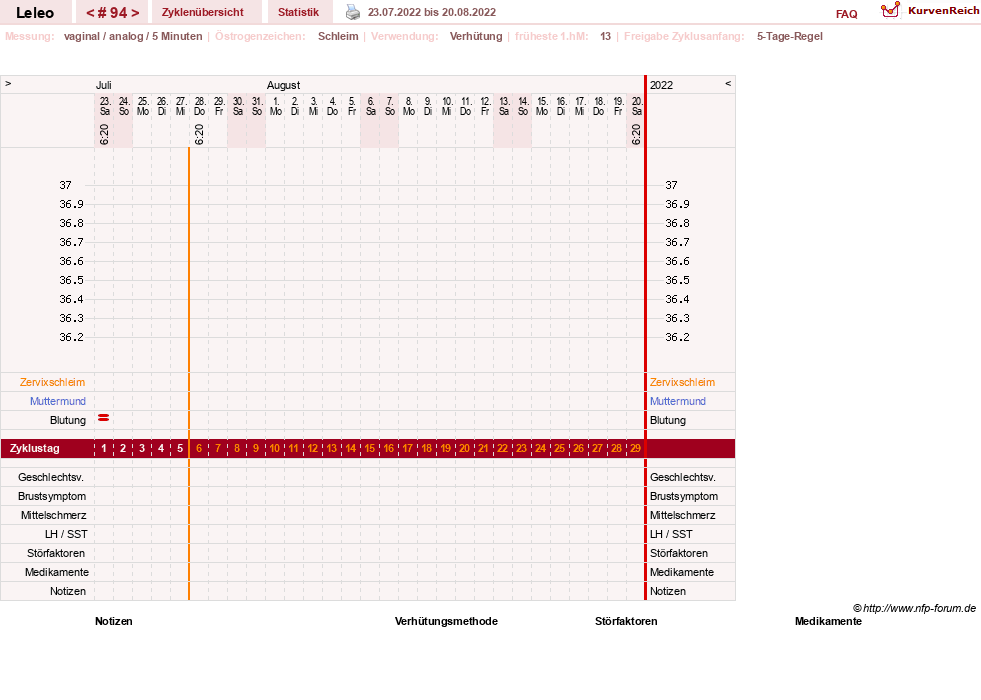The height and width of the screenshot is (700, 981).
Task: Open the Statistik tab
Action: 298,12
